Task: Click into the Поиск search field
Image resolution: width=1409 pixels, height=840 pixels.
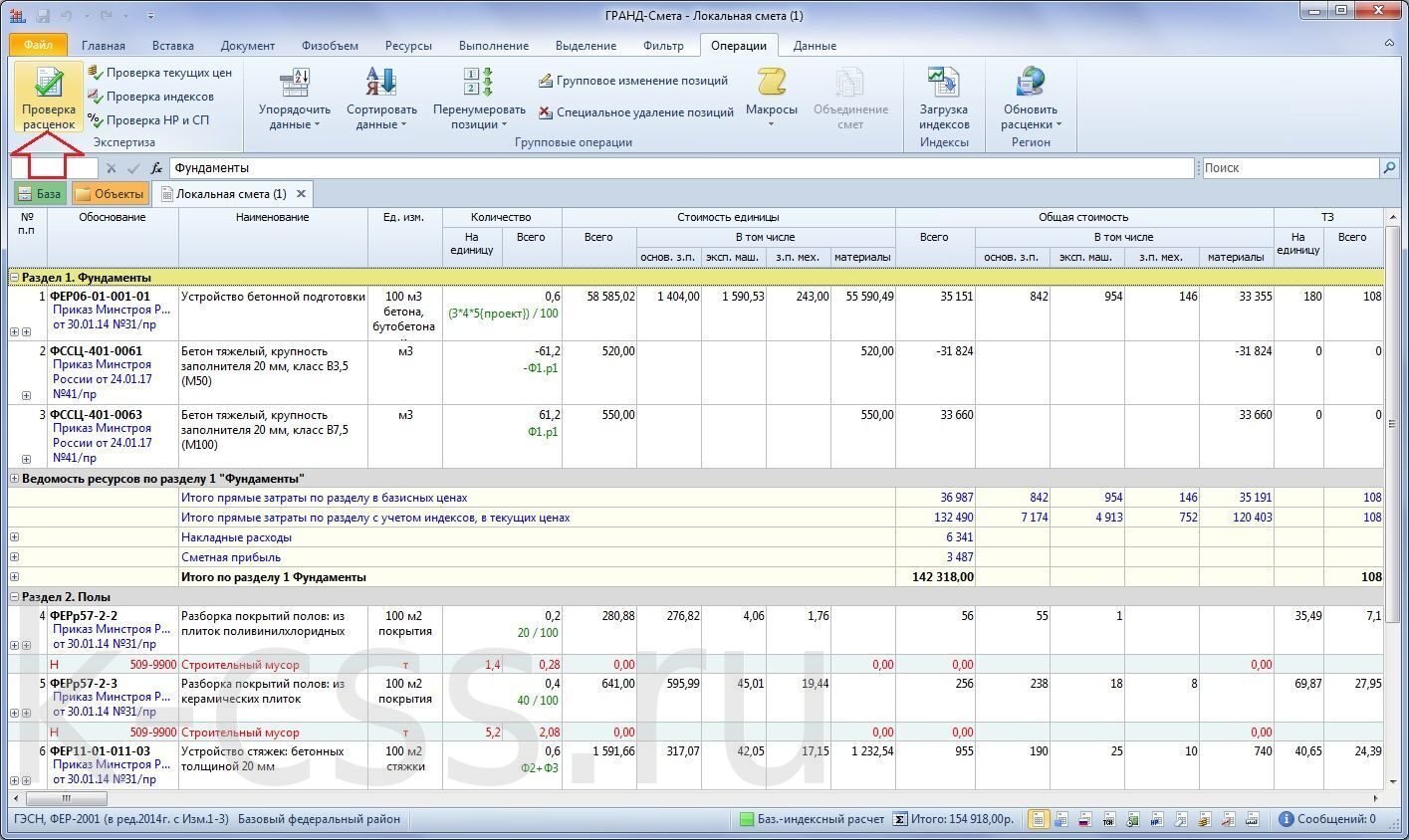Action: (1291, 168)
